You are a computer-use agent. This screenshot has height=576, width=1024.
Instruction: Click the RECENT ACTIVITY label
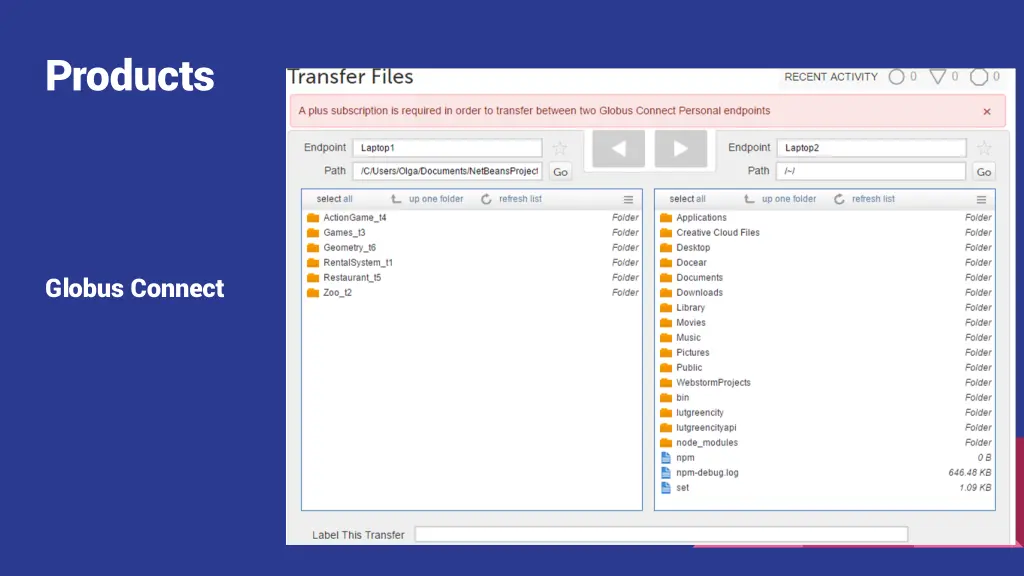pos(831,77)
